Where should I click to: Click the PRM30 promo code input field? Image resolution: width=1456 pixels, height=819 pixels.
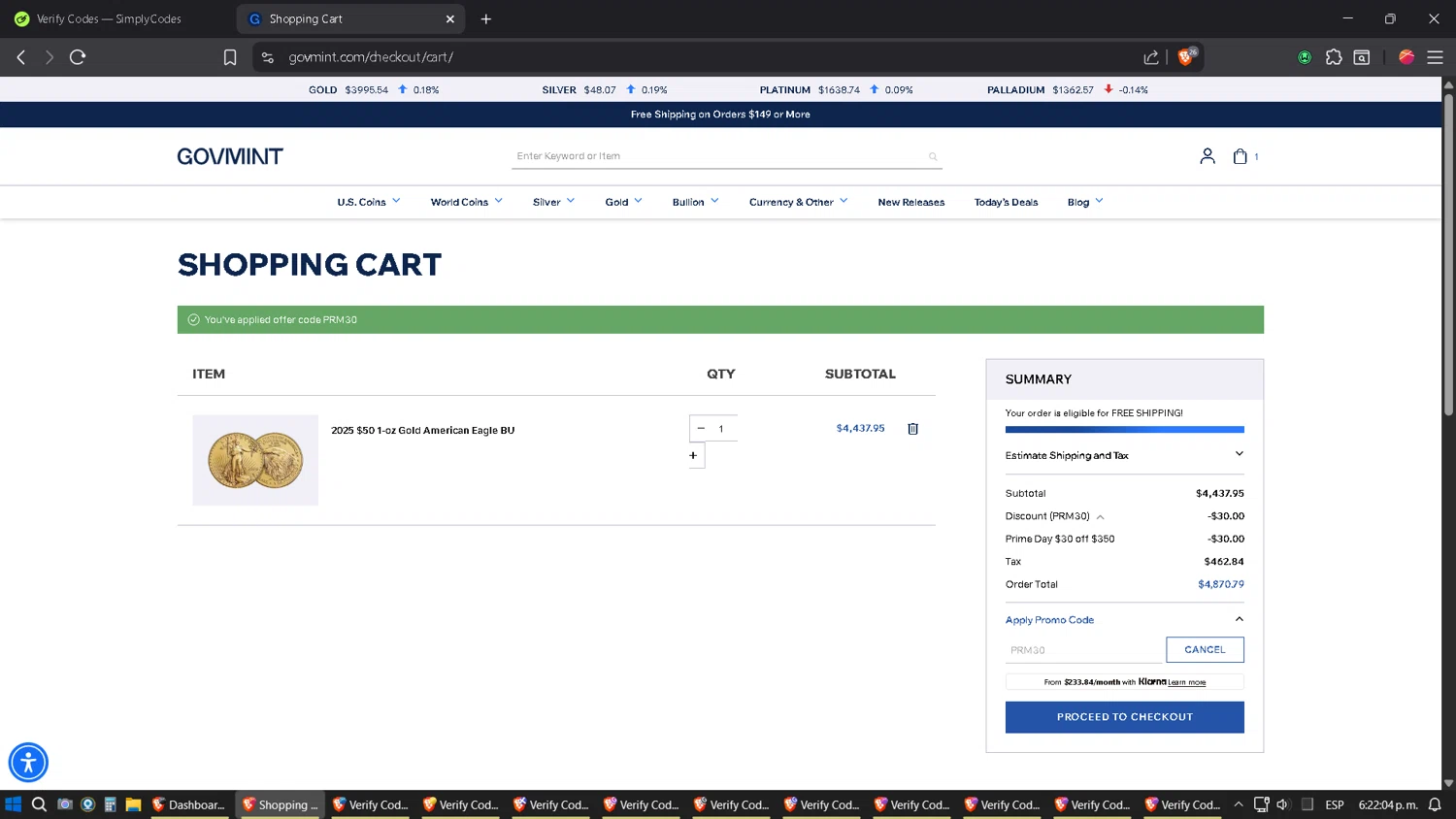1084,650
